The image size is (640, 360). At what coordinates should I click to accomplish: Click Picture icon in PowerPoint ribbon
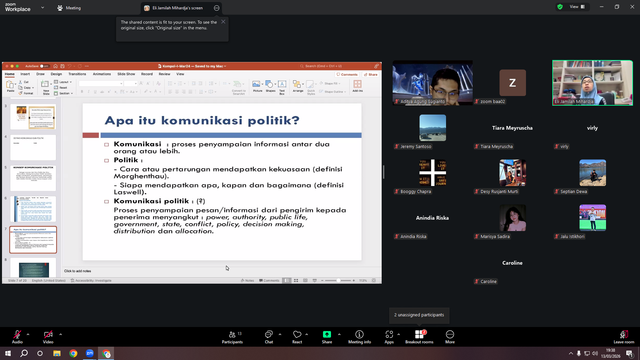257,86
